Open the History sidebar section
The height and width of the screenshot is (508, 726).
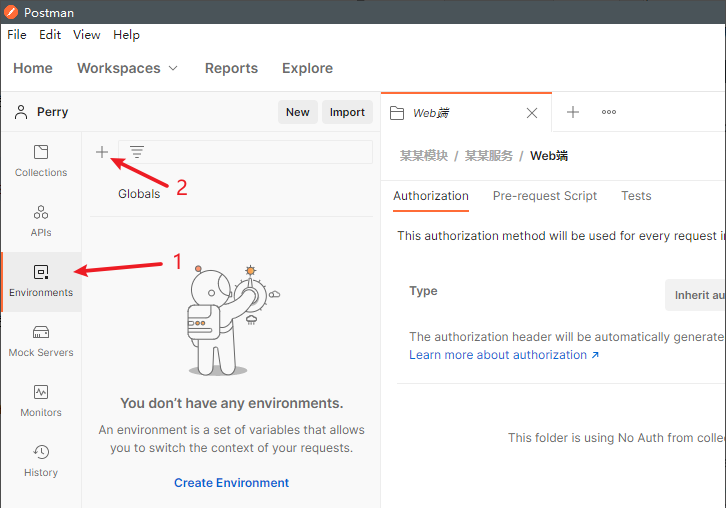pos(41,461)
